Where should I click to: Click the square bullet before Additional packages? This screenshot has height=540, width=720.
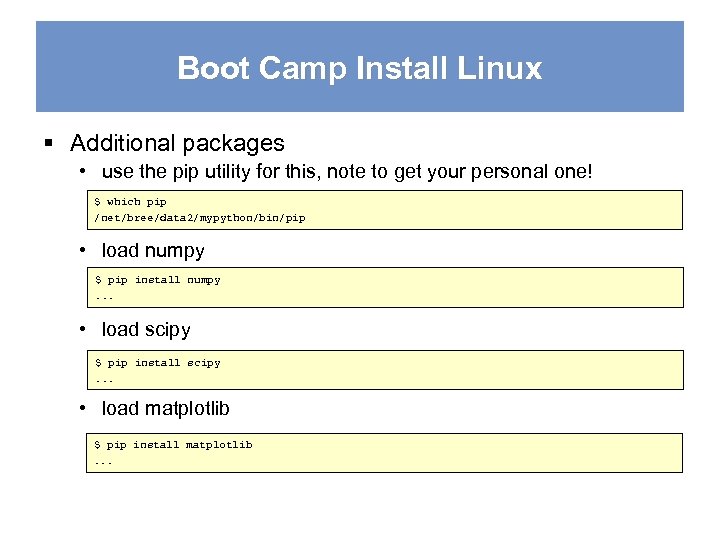pyautogui.click(x=49, y=144)
